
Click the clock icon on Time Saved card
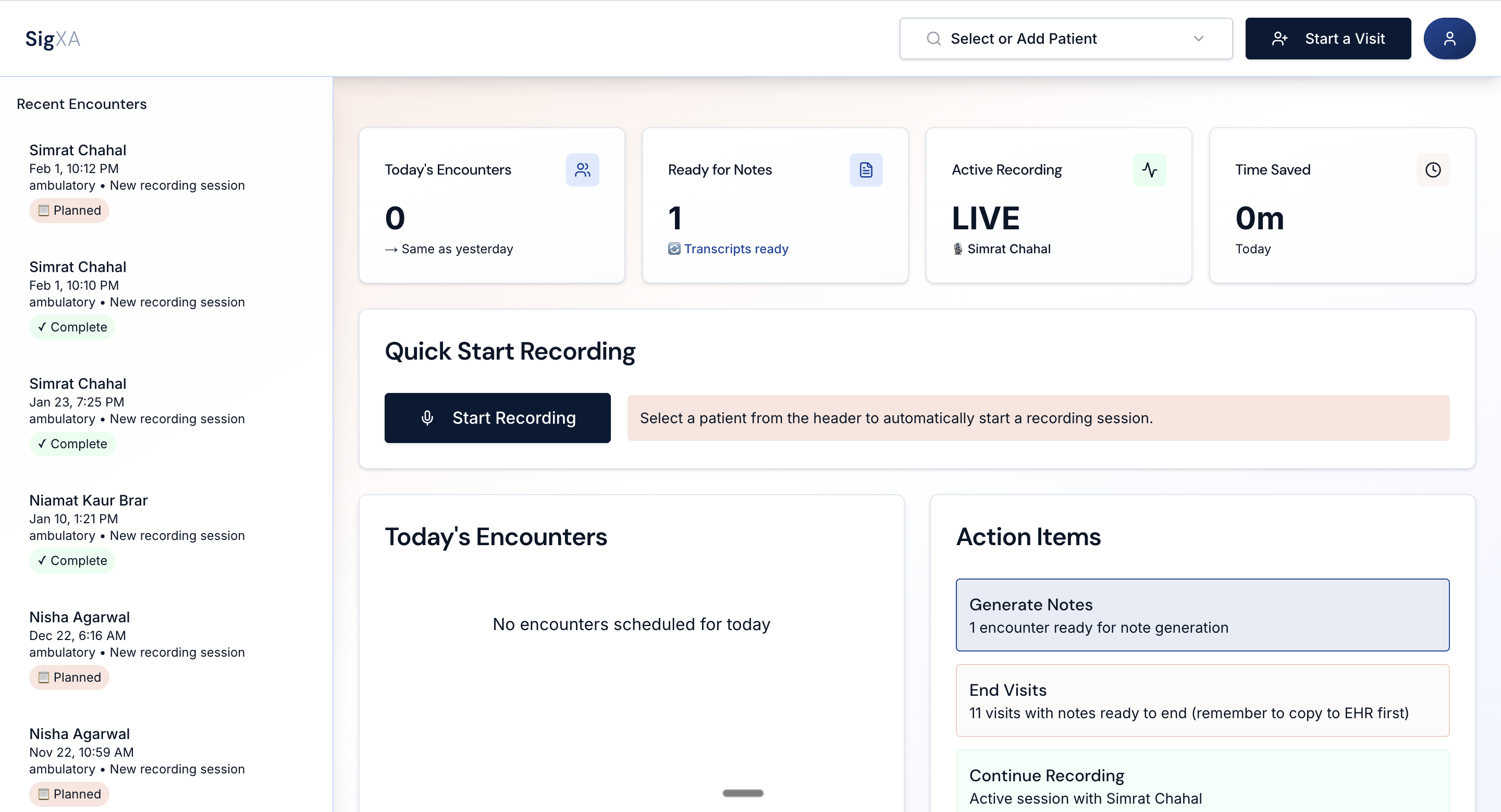pos(1433,169)
